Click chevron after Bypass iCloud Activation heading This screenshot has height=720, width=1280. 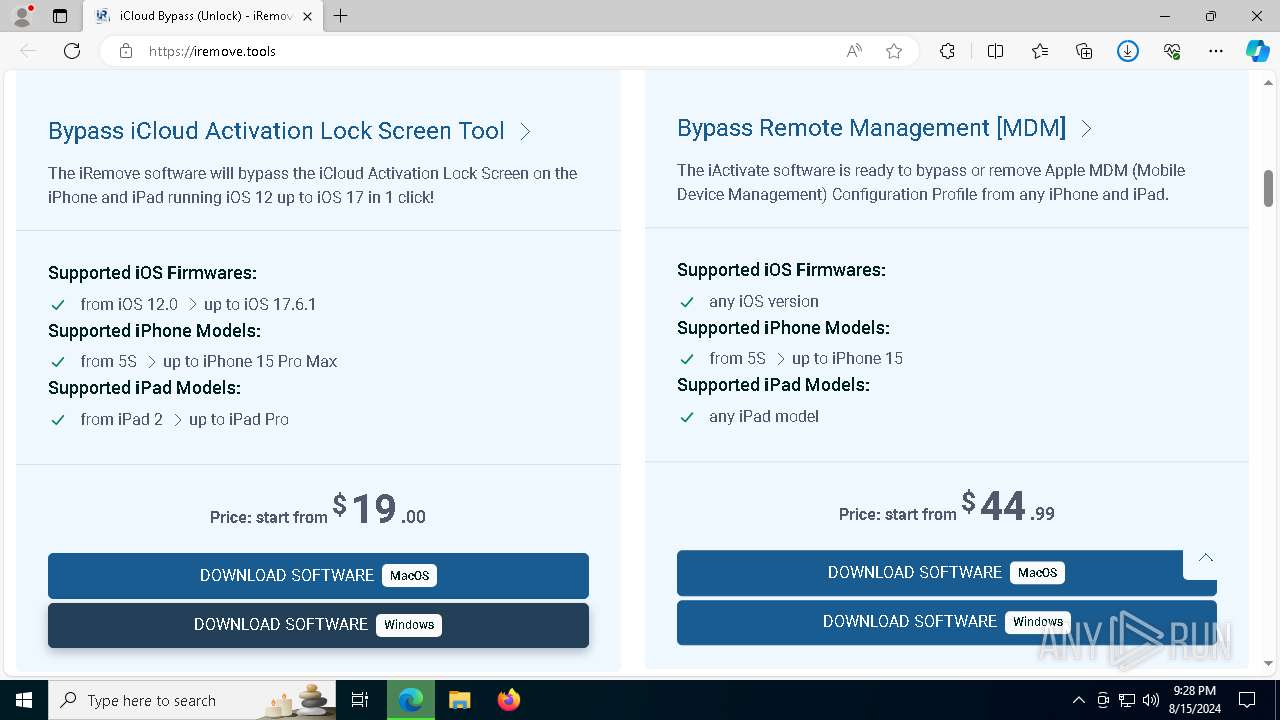pos(525,131)
